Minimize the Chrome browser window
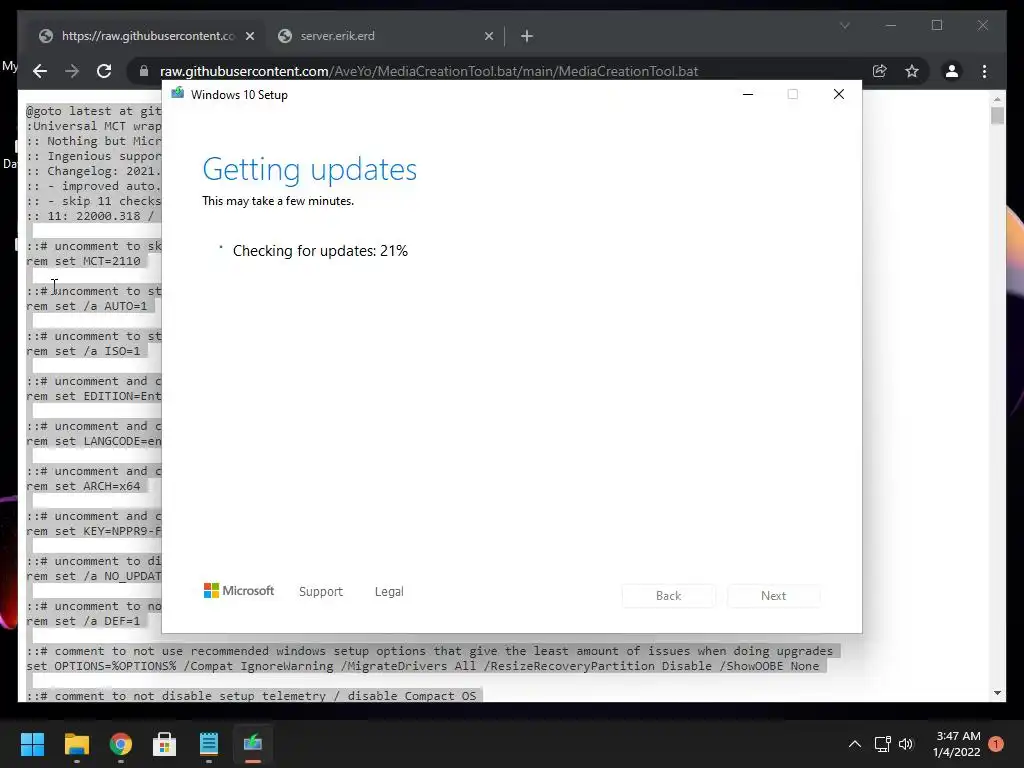 tap(891, 25)
